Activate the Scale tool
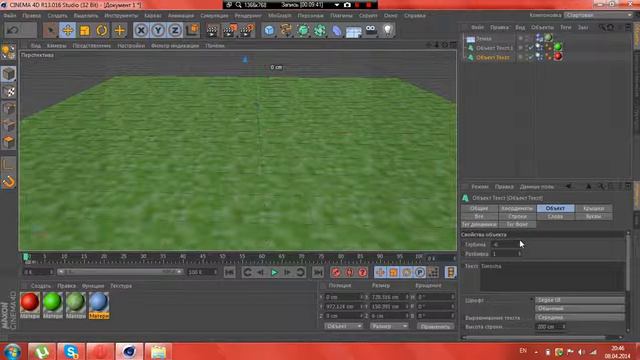 click(x=85, y=30)
